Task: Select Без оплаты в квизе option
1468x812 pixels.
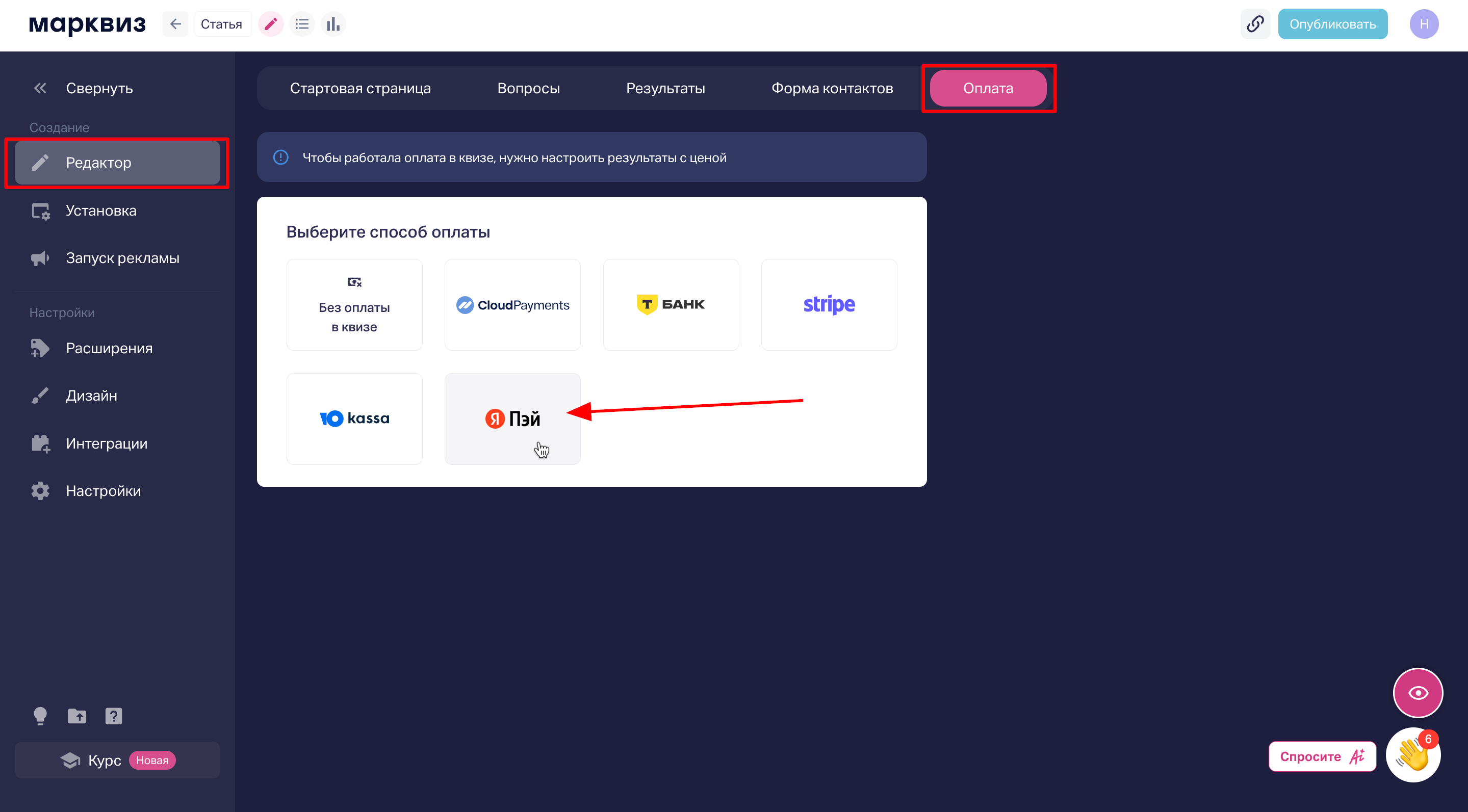Action: pos(354,305)
